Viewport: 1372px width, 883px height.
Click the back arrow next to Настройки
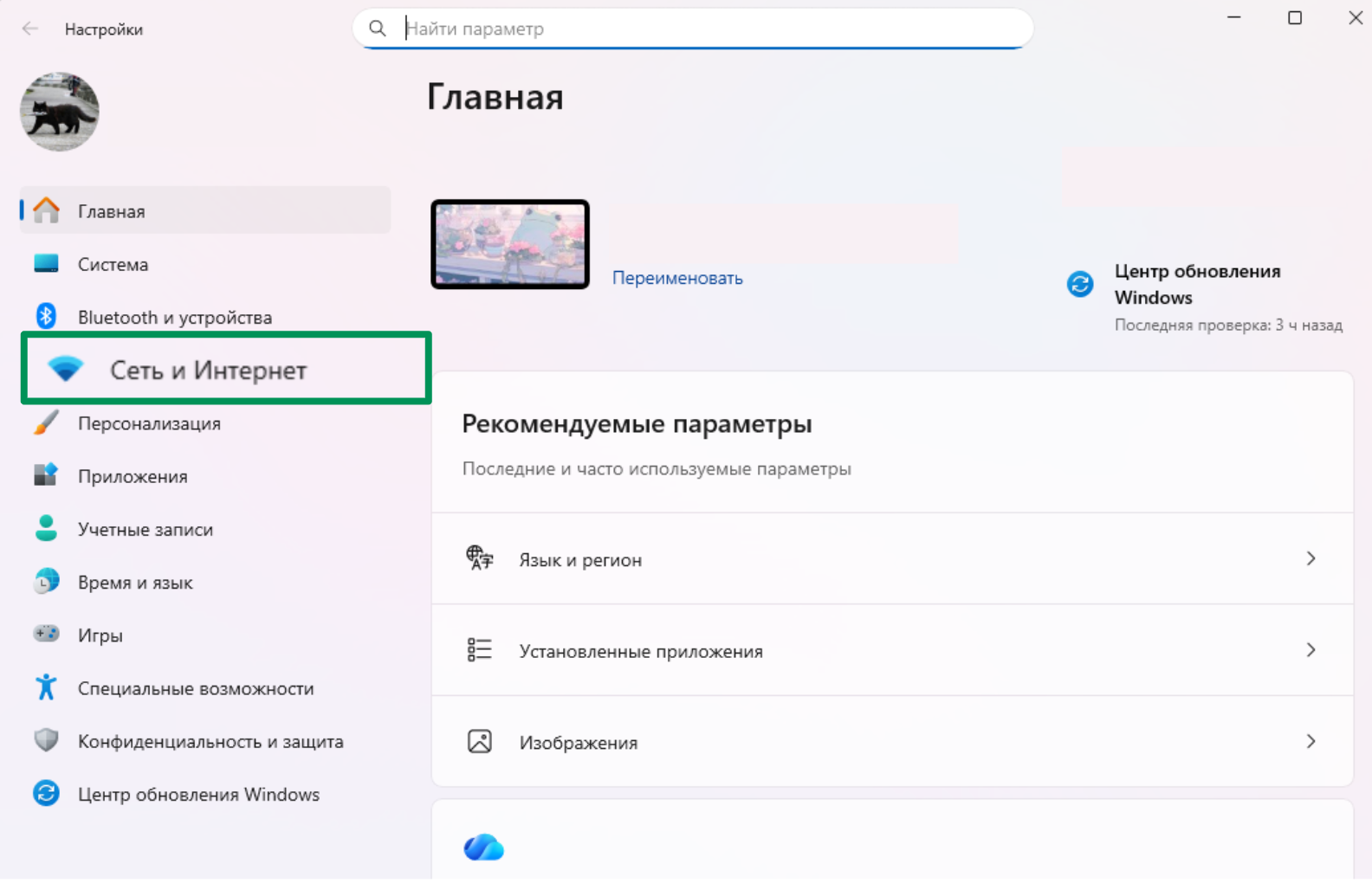[x=30, y=29]
